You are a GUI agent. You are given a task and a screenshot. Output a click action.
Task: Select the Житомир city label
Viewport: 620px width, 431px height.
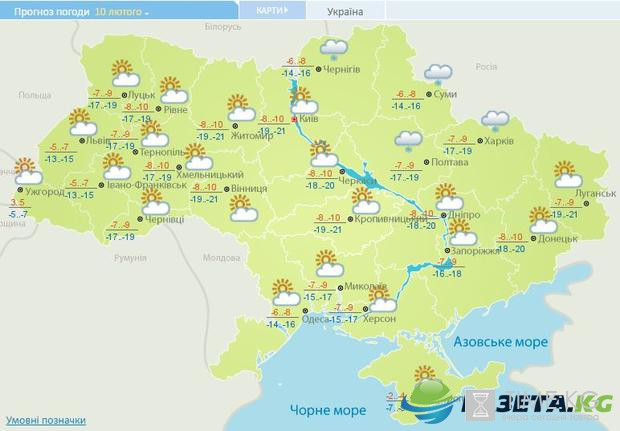pyautogui.click(x=252, y=136)
